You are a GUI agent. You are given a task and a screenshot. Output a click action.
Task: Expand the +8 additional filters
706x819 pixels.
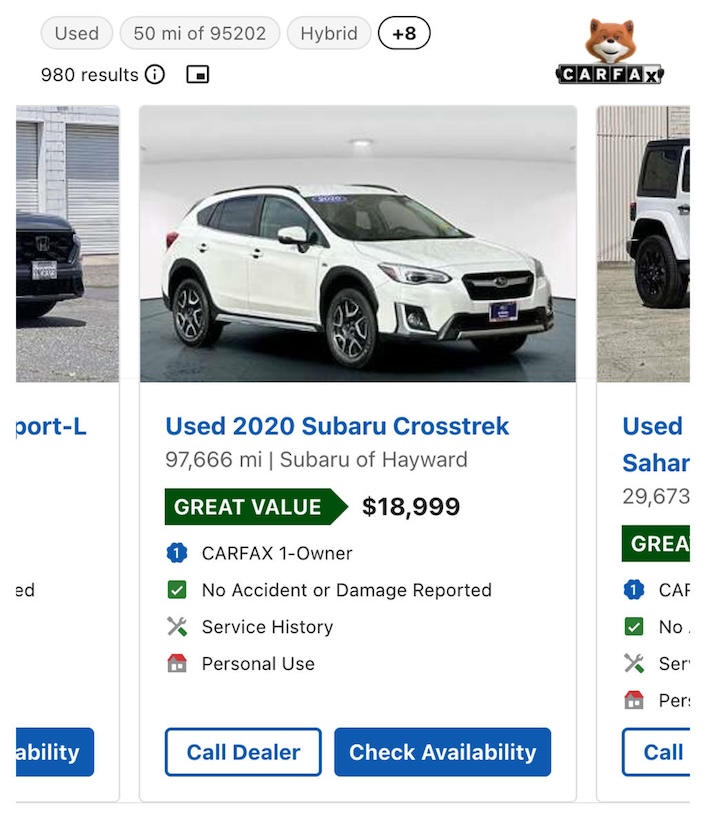pyautogui.click(x=404, y=33)
